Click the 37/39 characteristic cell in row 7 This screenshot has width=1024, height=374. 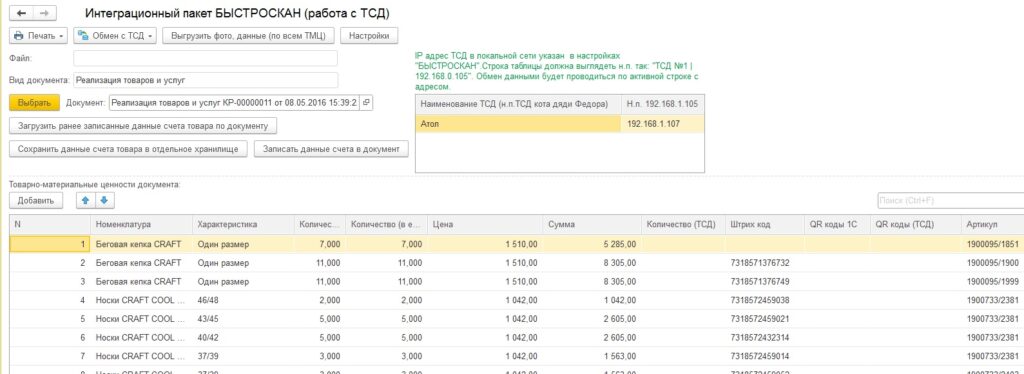(x=243, y=356)
